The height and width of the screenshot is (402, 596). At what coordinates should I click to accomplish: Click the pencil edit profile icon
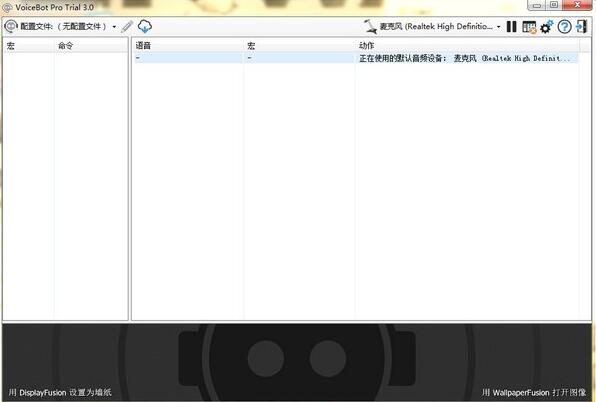click(x=127, y=27)
